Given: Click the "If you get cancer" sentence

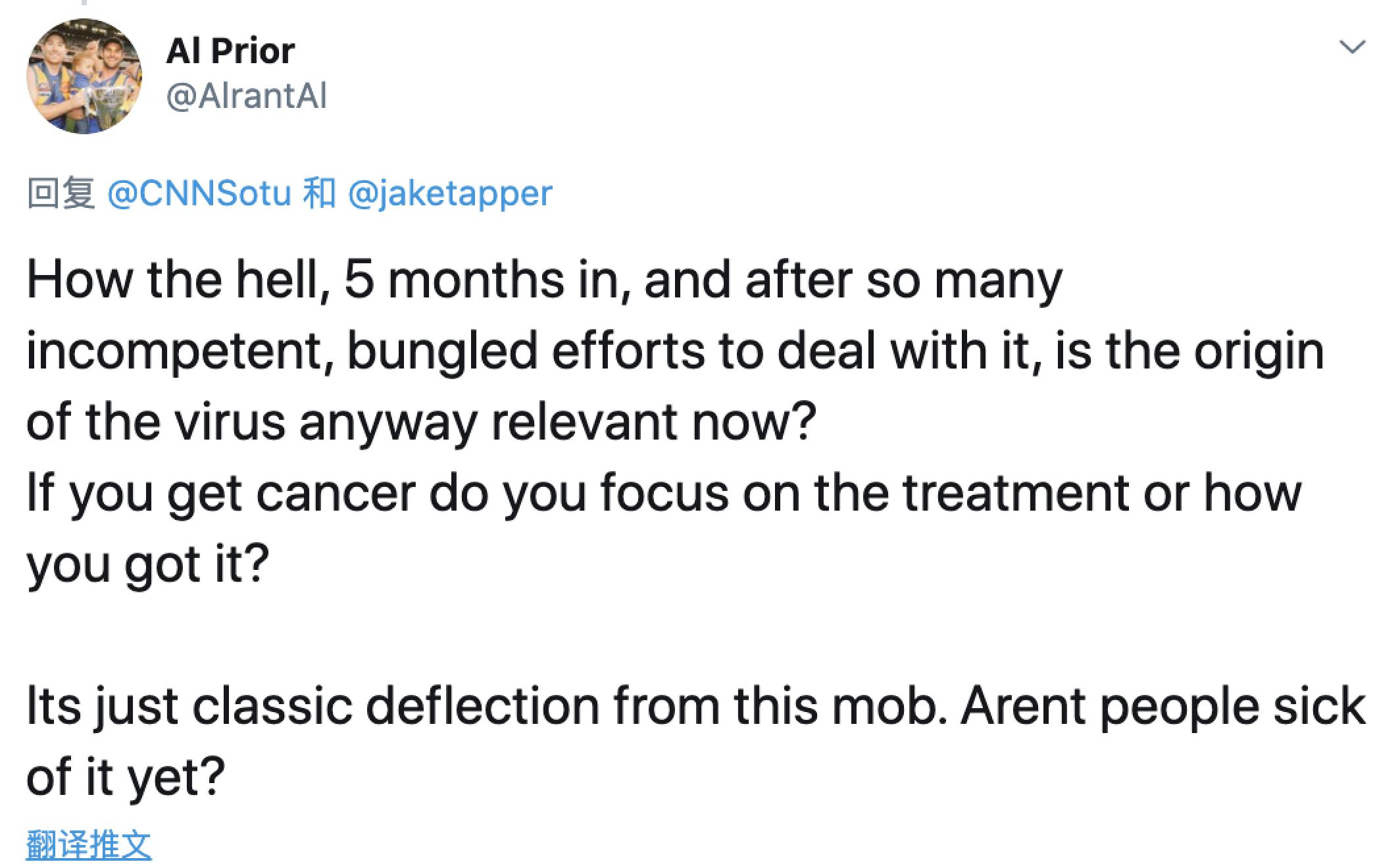Looking at the screenshot, I should tap(664, 494).
